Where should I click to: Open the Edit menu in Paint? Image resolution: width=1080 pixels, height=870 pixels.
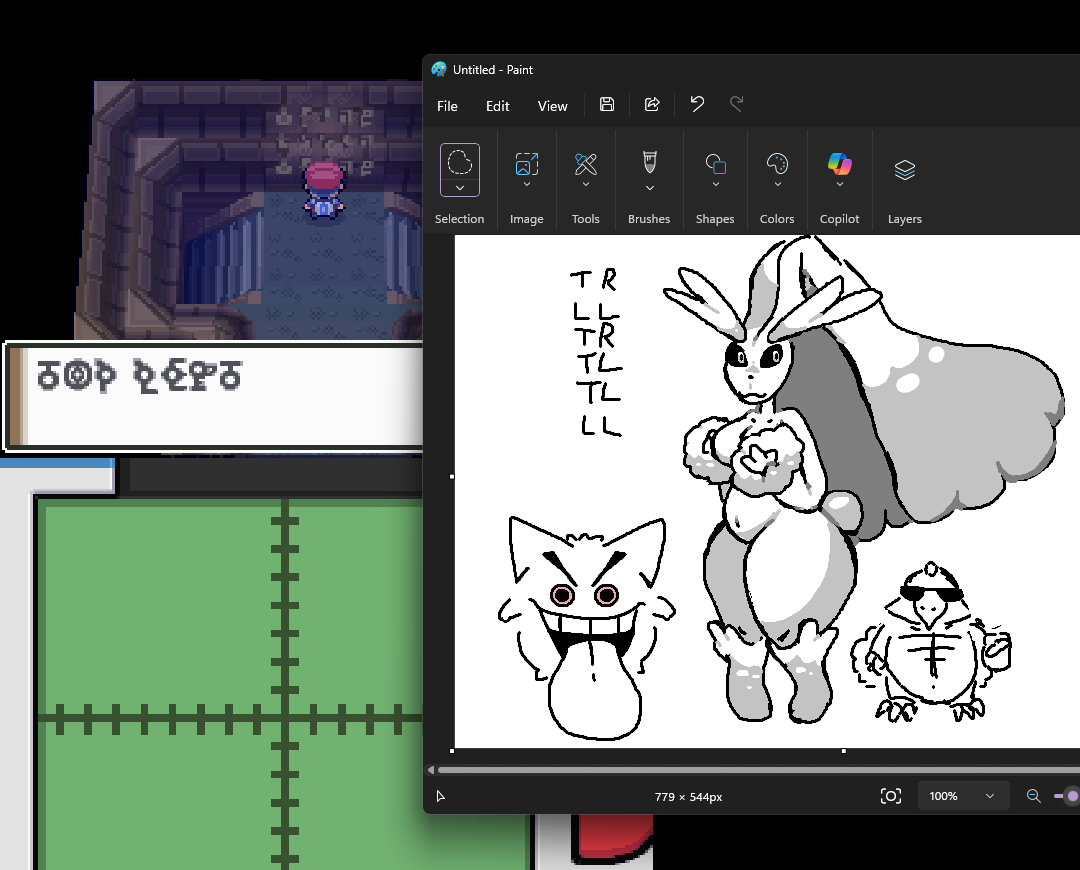click(497, 106)
